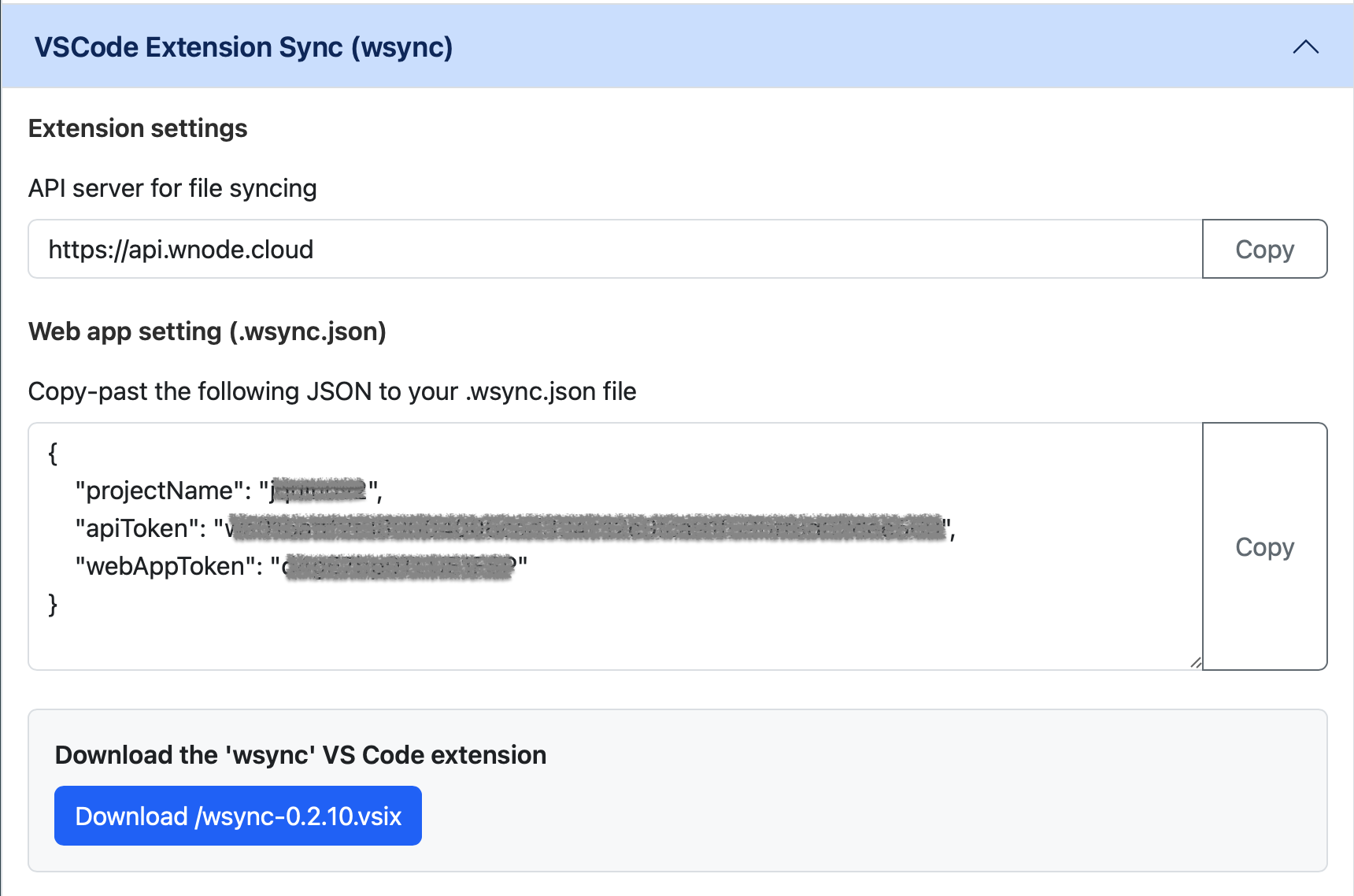Click the VSCode Extension Sync (wsync) title
The width and height of the screenshot is (1354, 896).
point(244,47)
